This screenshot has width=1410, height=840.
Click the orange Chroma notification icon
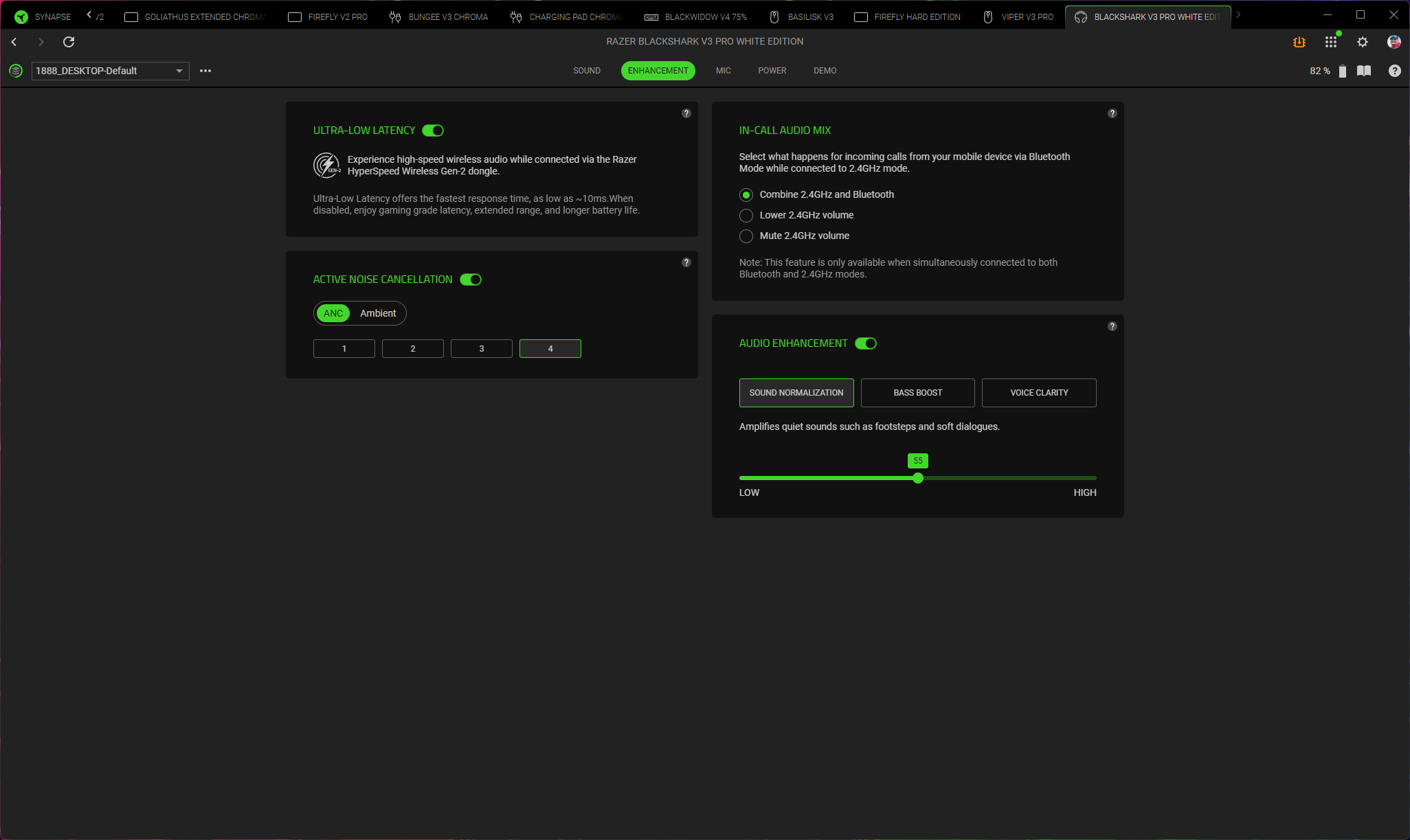pos(1299,42)
